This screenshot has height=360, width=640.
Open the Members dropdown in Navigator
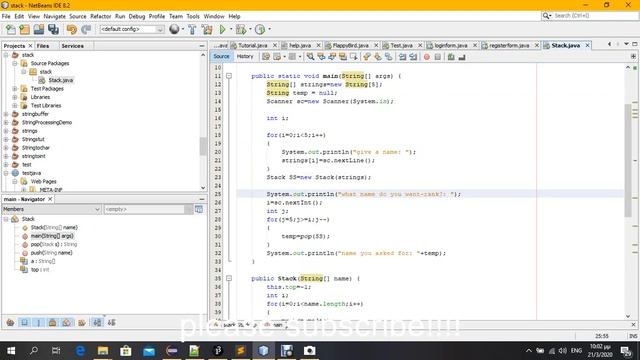[51, 209]
